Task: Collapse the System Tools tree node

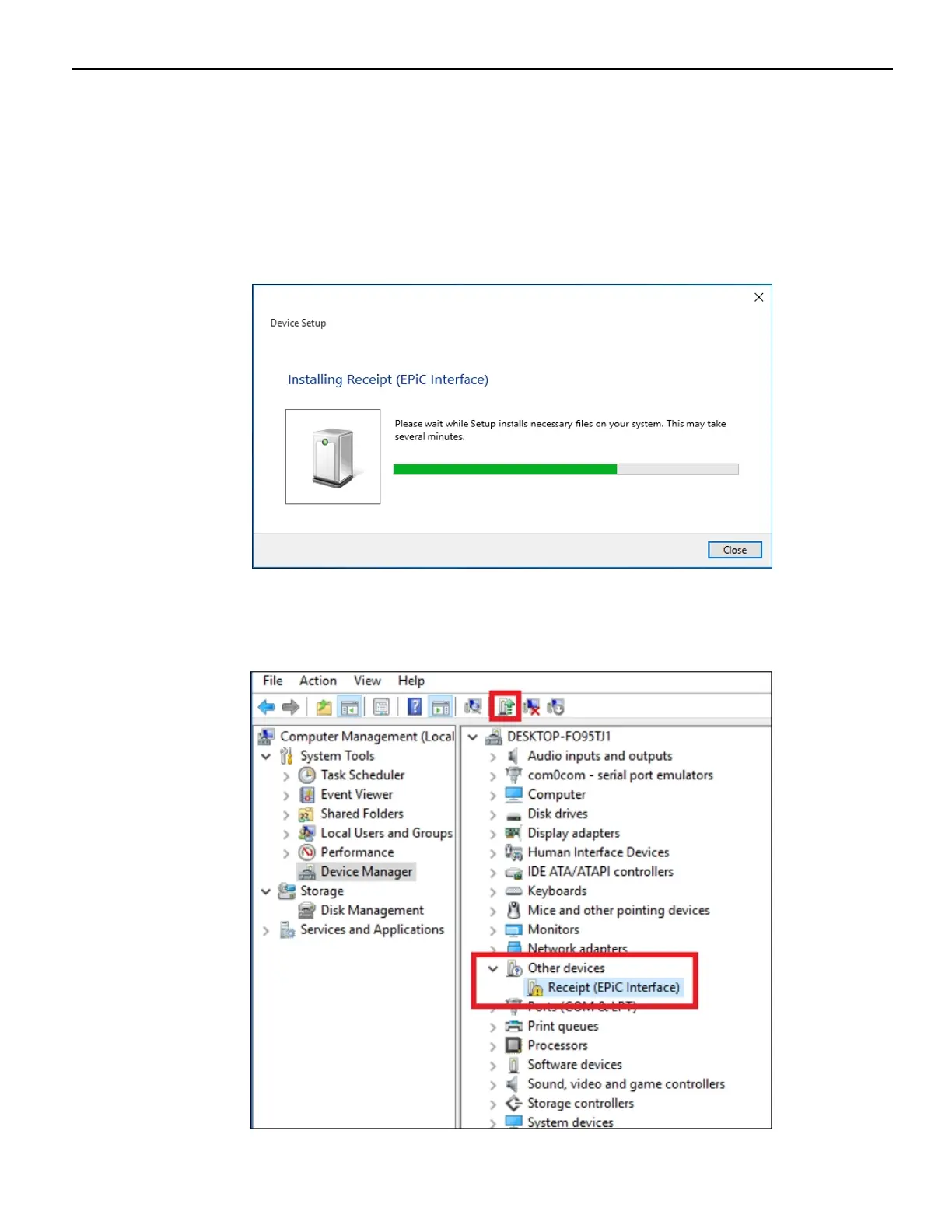Action: click(x=266, y=757)
